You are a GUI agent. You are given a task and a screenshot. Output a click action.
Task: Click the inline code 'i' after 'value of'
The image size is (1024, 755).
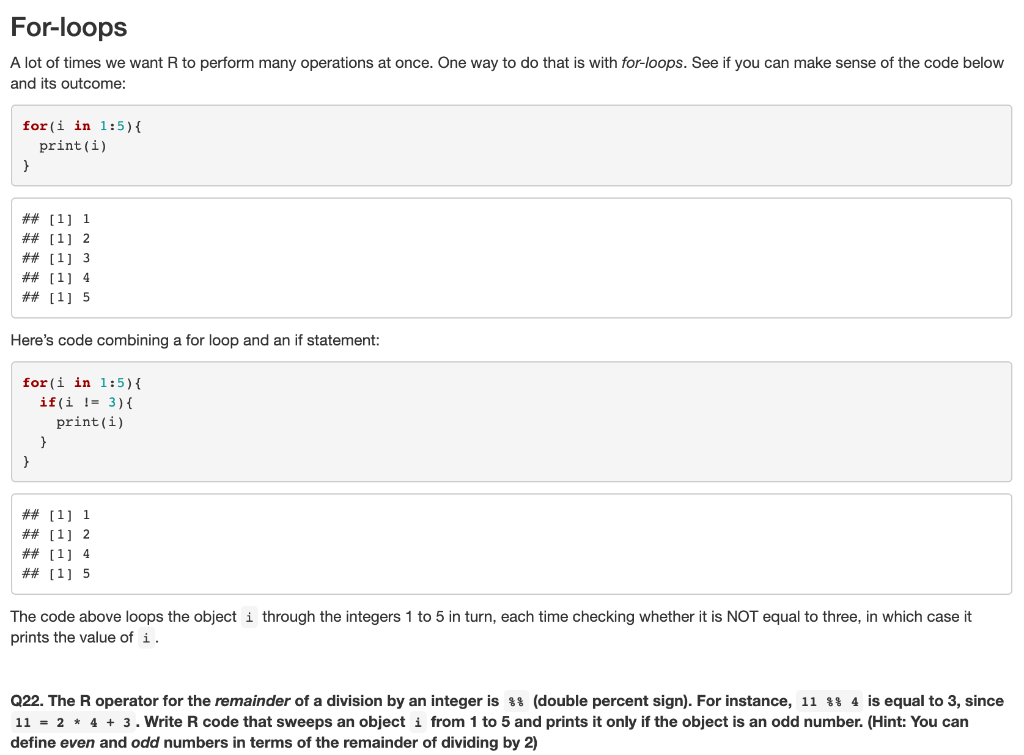[x=146, y=638]
